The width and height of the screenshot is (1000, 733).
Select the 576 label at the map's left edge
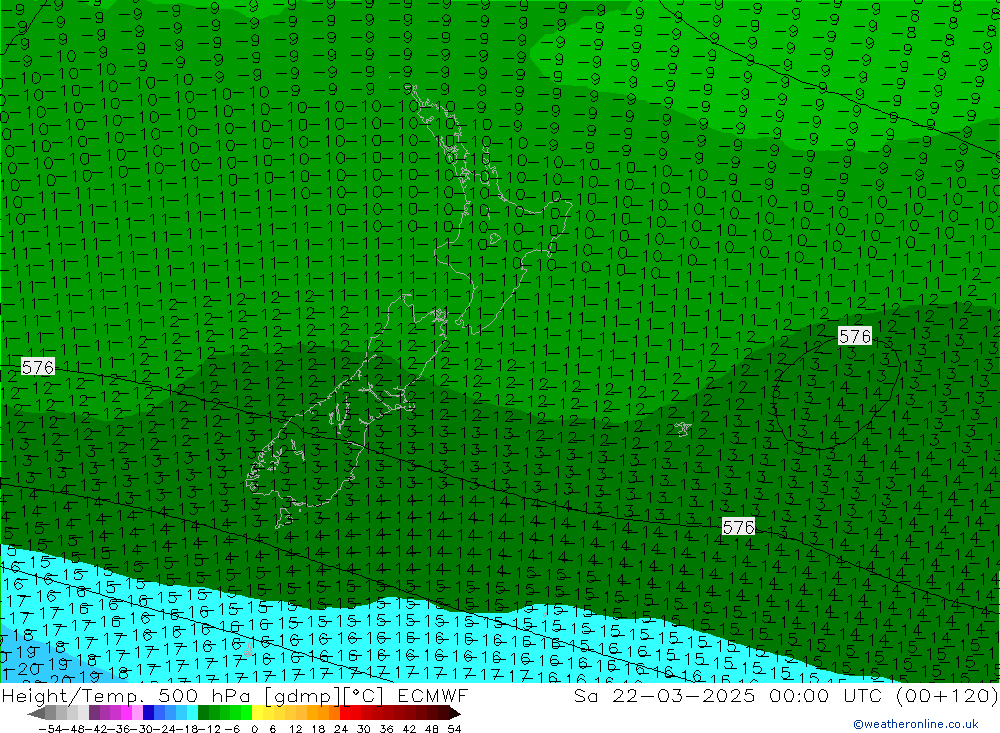coord(38,367)
